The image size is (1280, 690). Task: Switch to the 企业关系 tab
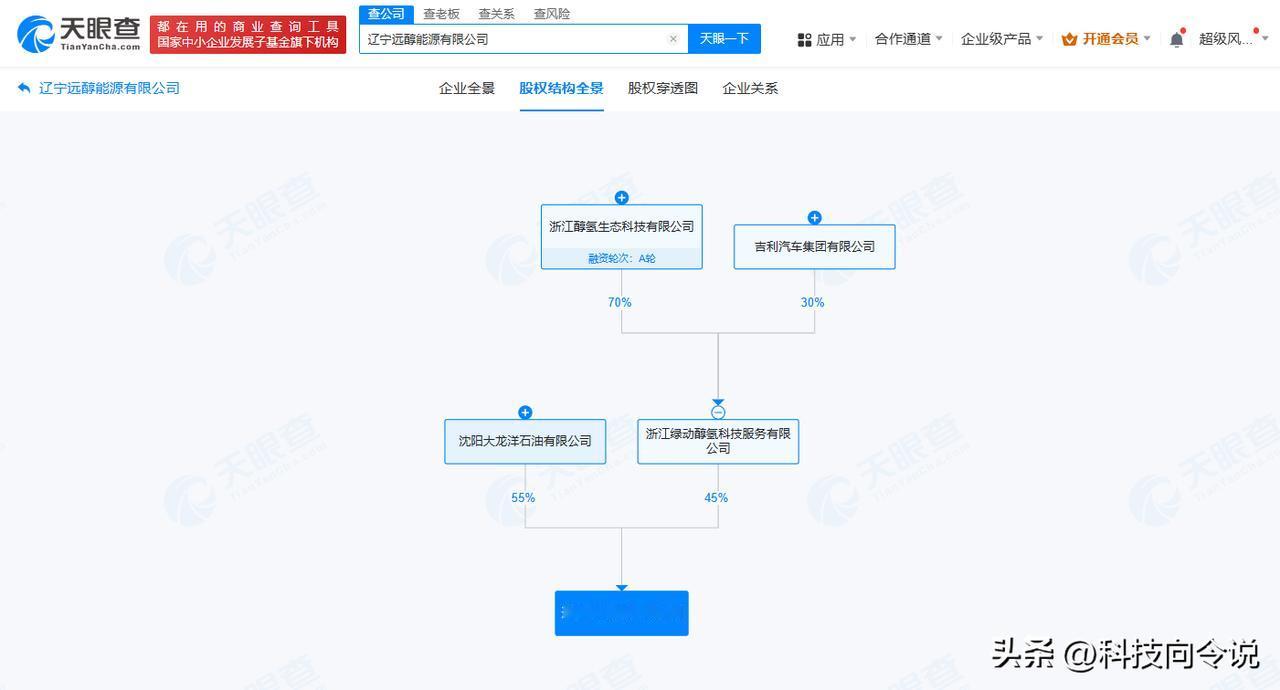(750, 88)
